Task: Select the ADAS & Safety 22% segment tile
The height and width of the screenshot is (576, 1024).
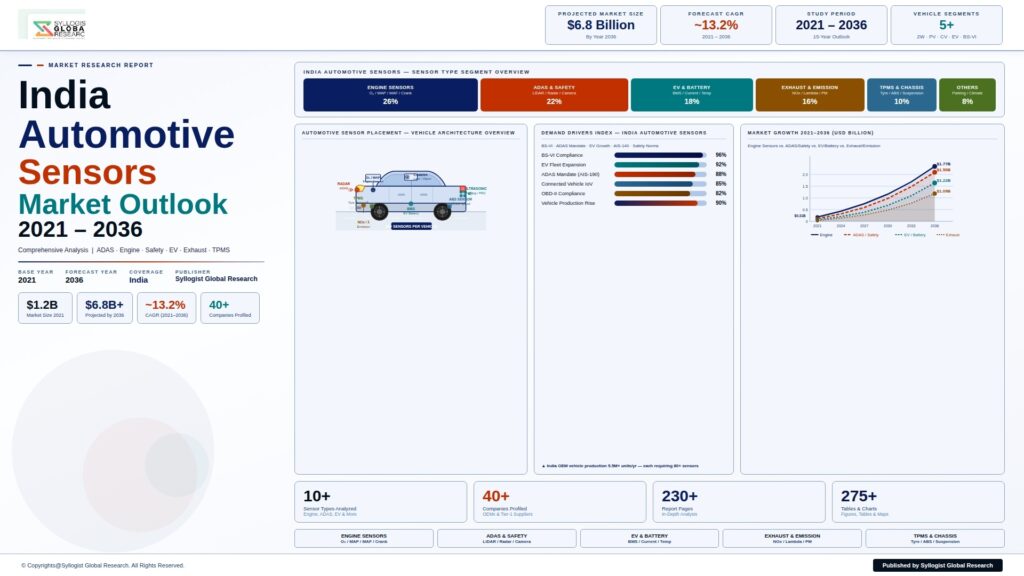Action: point(553,95)
